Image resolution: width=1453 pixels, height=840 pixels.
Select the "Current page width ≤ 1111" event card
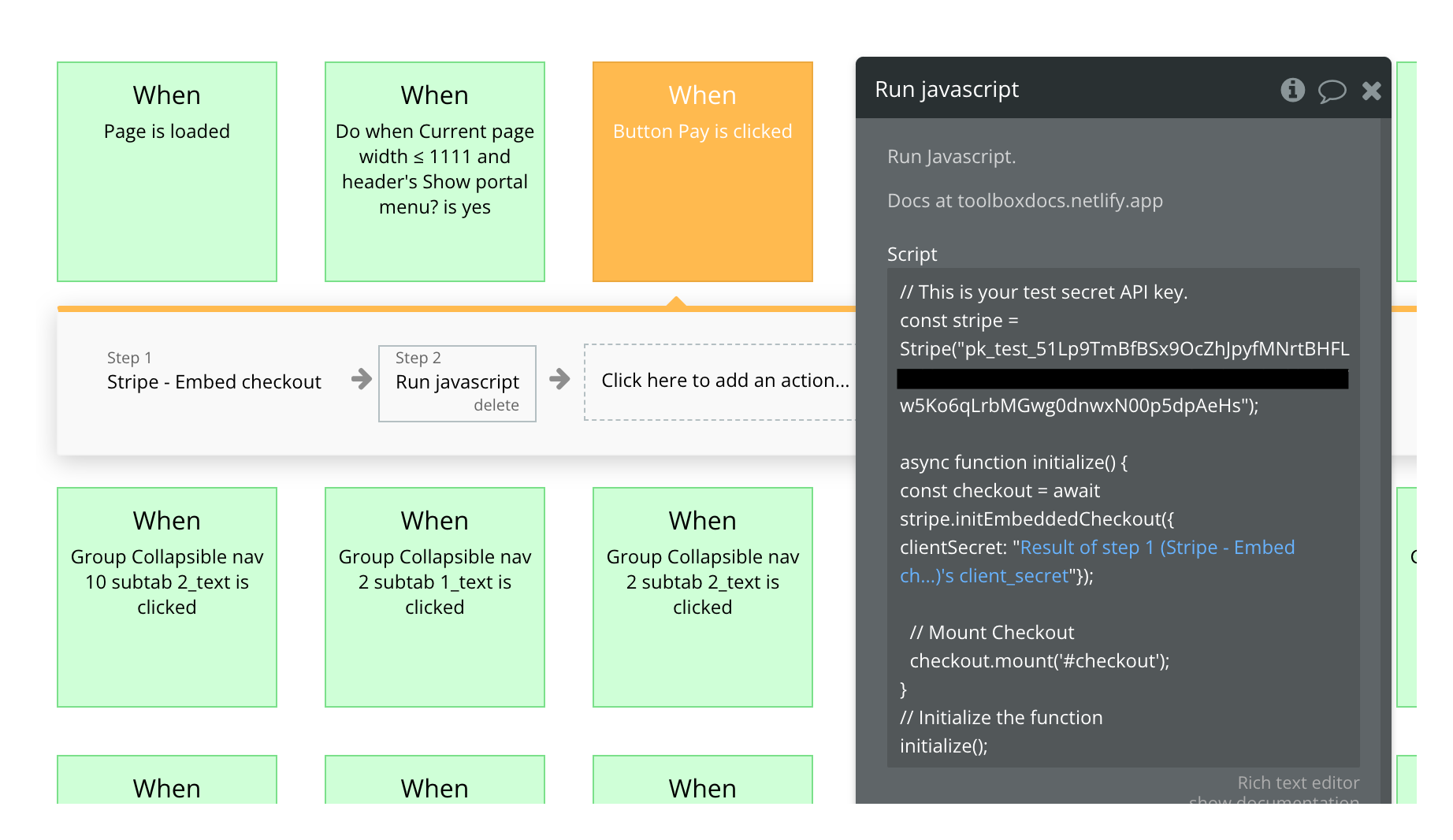pos(434,170)
